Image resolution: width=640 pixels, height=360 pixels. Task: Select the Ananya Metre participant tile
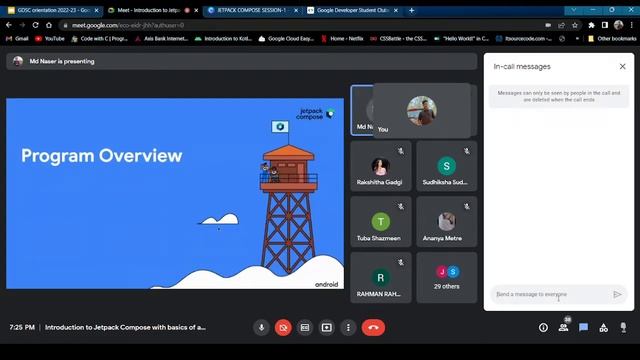click(x=447, y=222)
